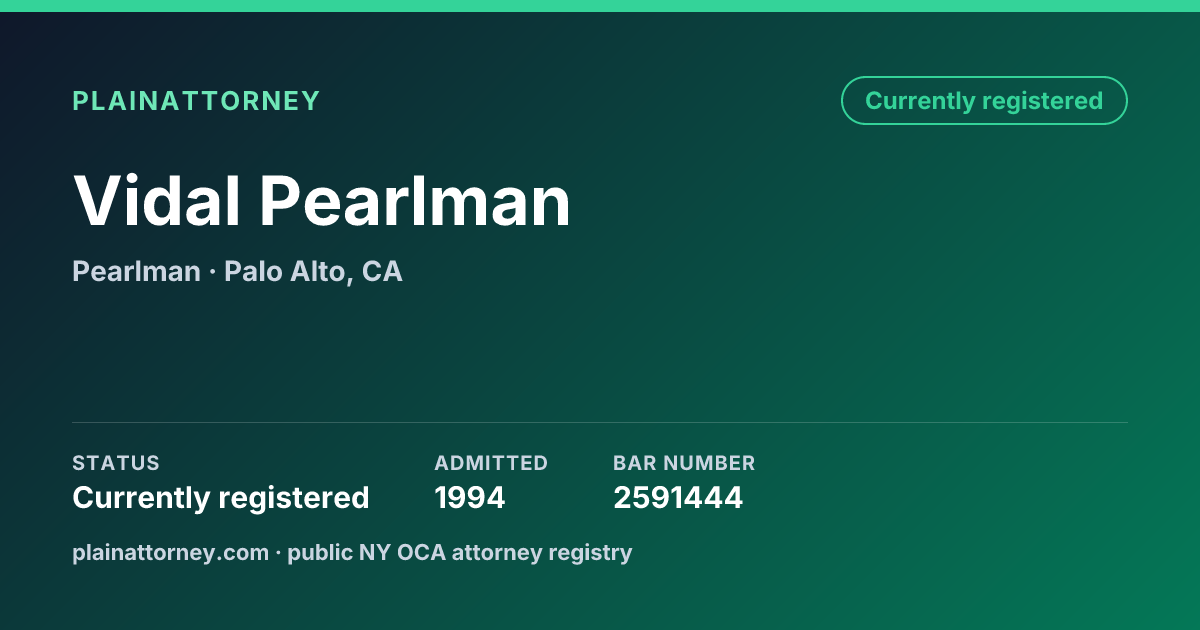Click the dot separator in the footer line

278,552
